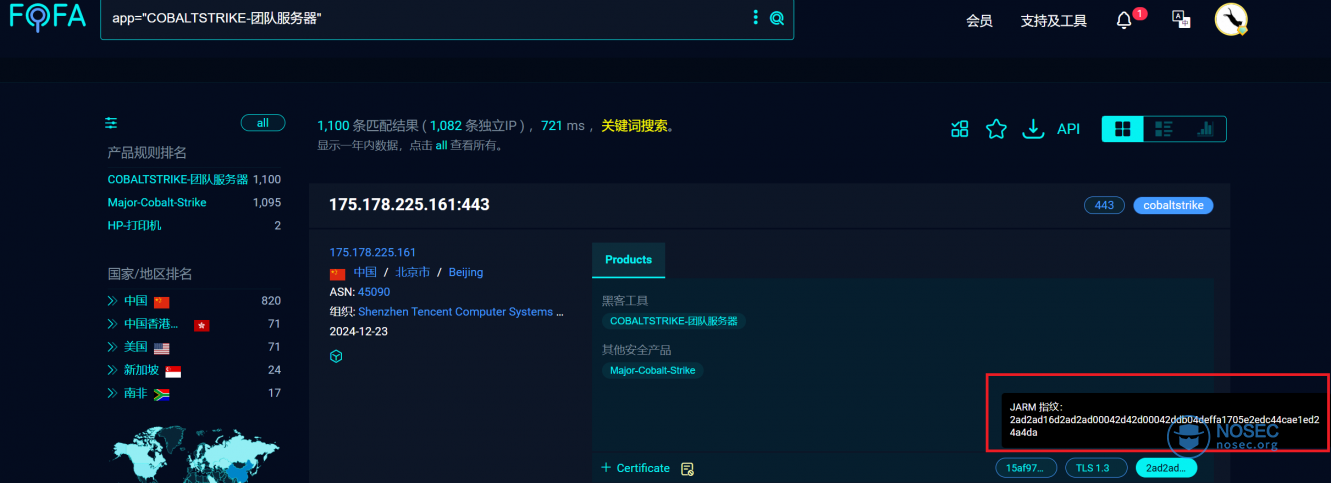
Task: Click Shenzhen Tencent Computer Systems organization
Action: click(461, 312)
